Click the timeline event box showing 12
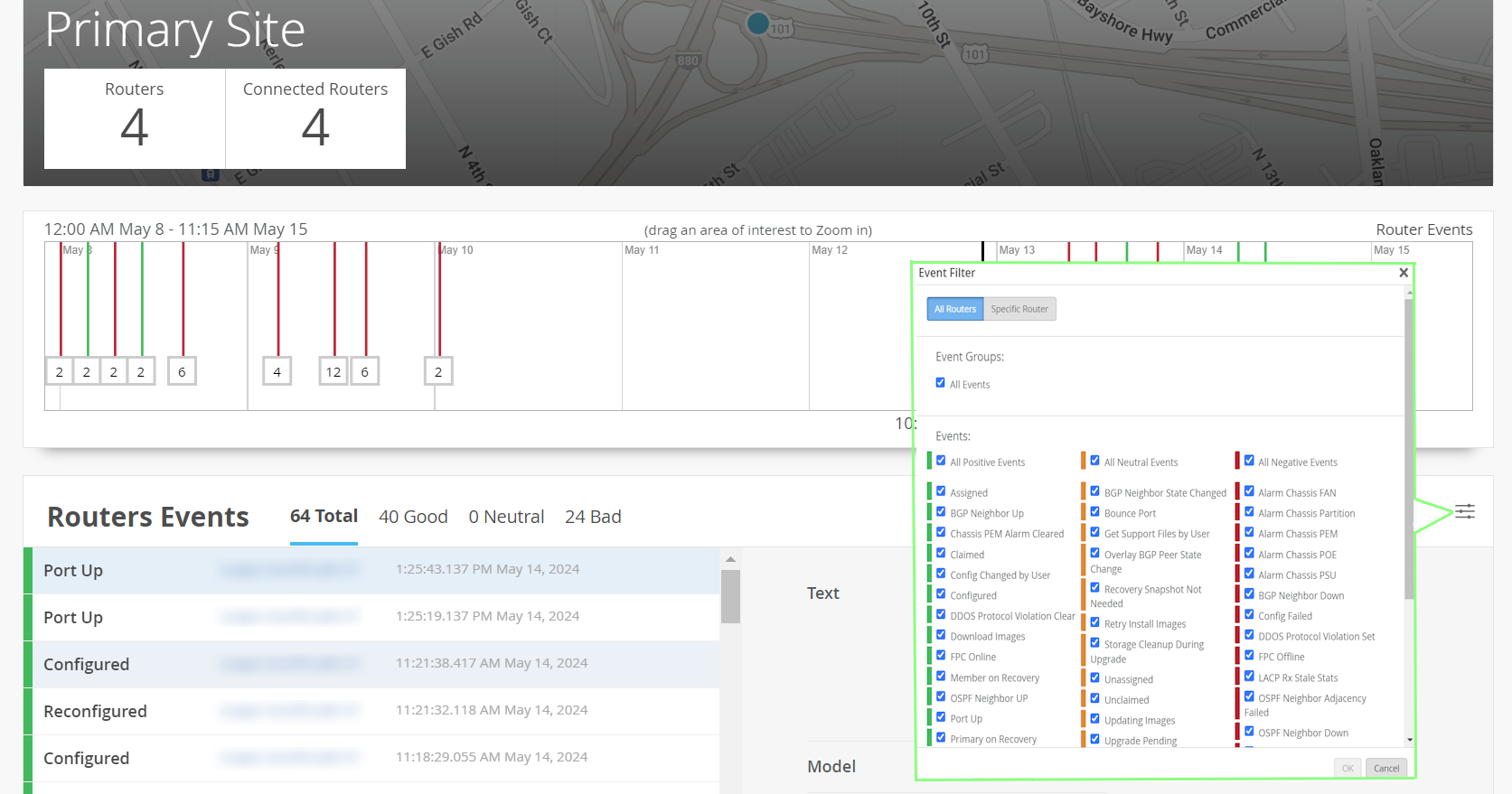The height and width of the screenshot is (794, 1512). [333, 371]
